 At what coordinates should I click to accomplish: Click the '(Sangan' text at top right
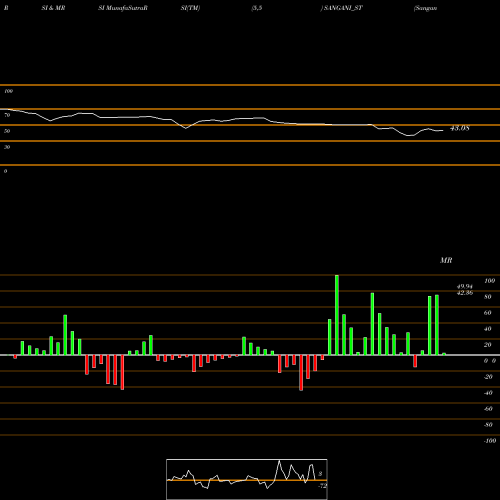click(425, 8)
